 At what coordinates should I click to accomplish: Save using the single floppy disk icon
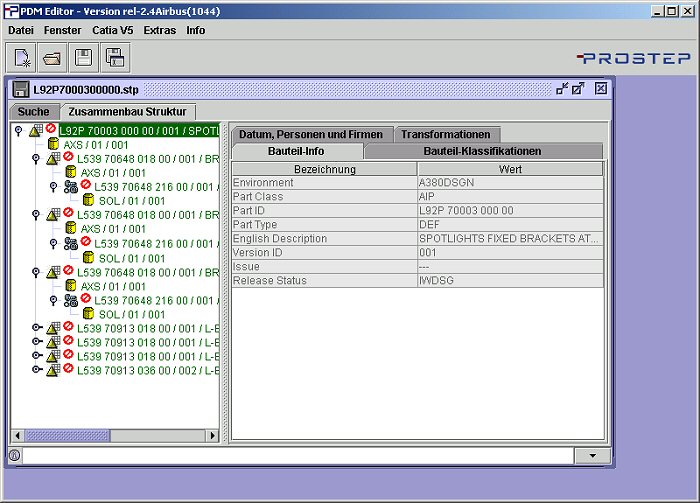pos(83,58)
